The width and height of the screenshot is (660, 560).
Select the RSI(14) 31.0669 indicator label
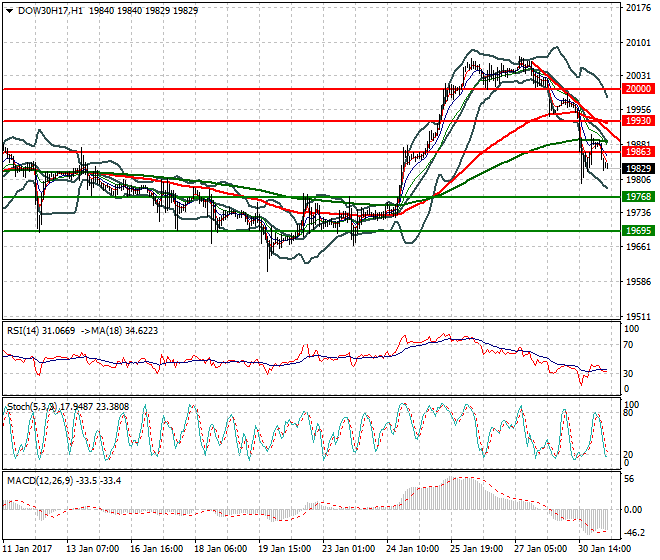[x=41, y=331]
